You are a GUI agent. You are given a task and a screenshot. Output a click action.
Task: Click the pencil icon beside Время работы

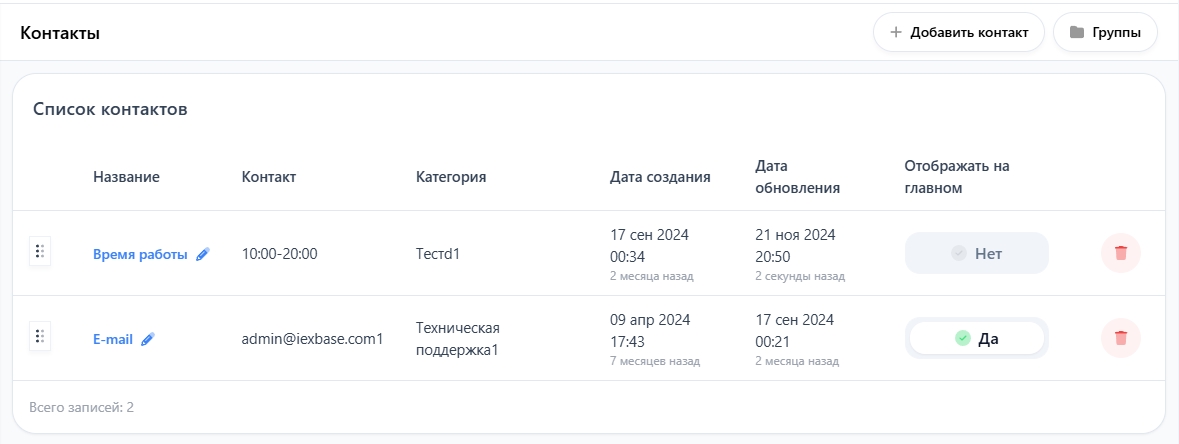point(203,255)
